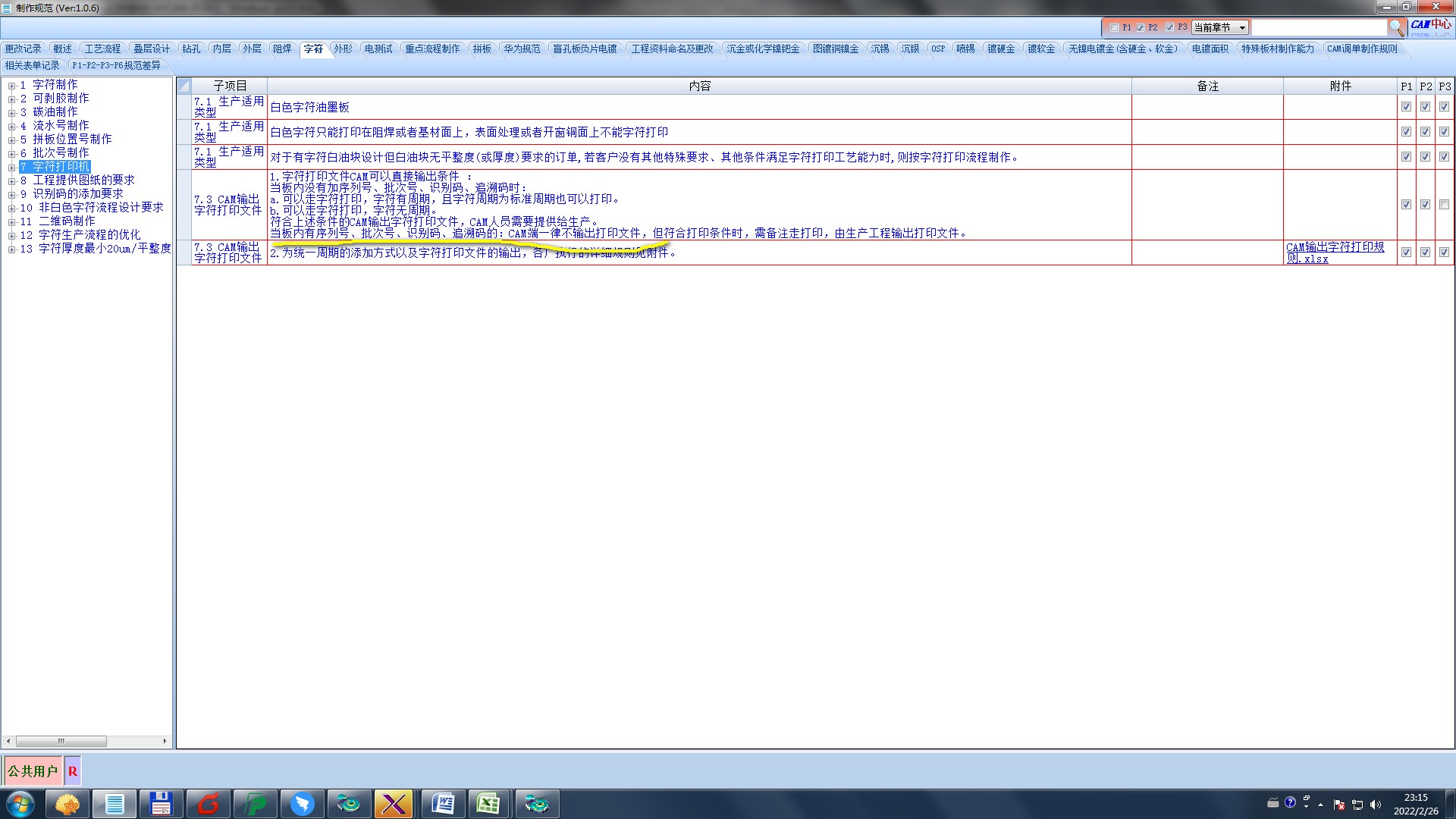
Task: Open Excel from the taskbar
Action: 488,804
